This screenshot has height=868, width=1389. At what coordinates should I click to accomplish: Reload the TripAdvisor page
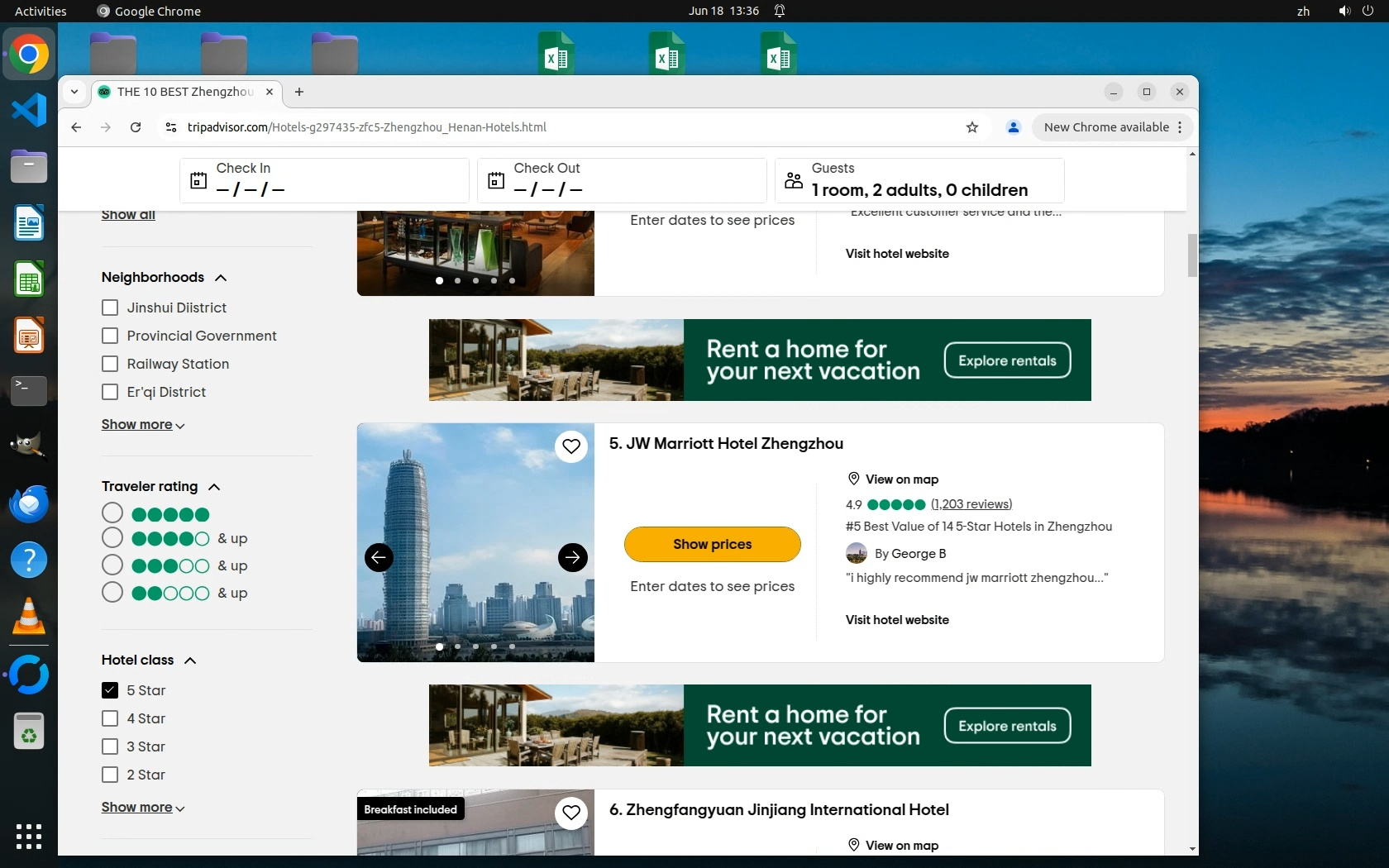pos(136,127)
